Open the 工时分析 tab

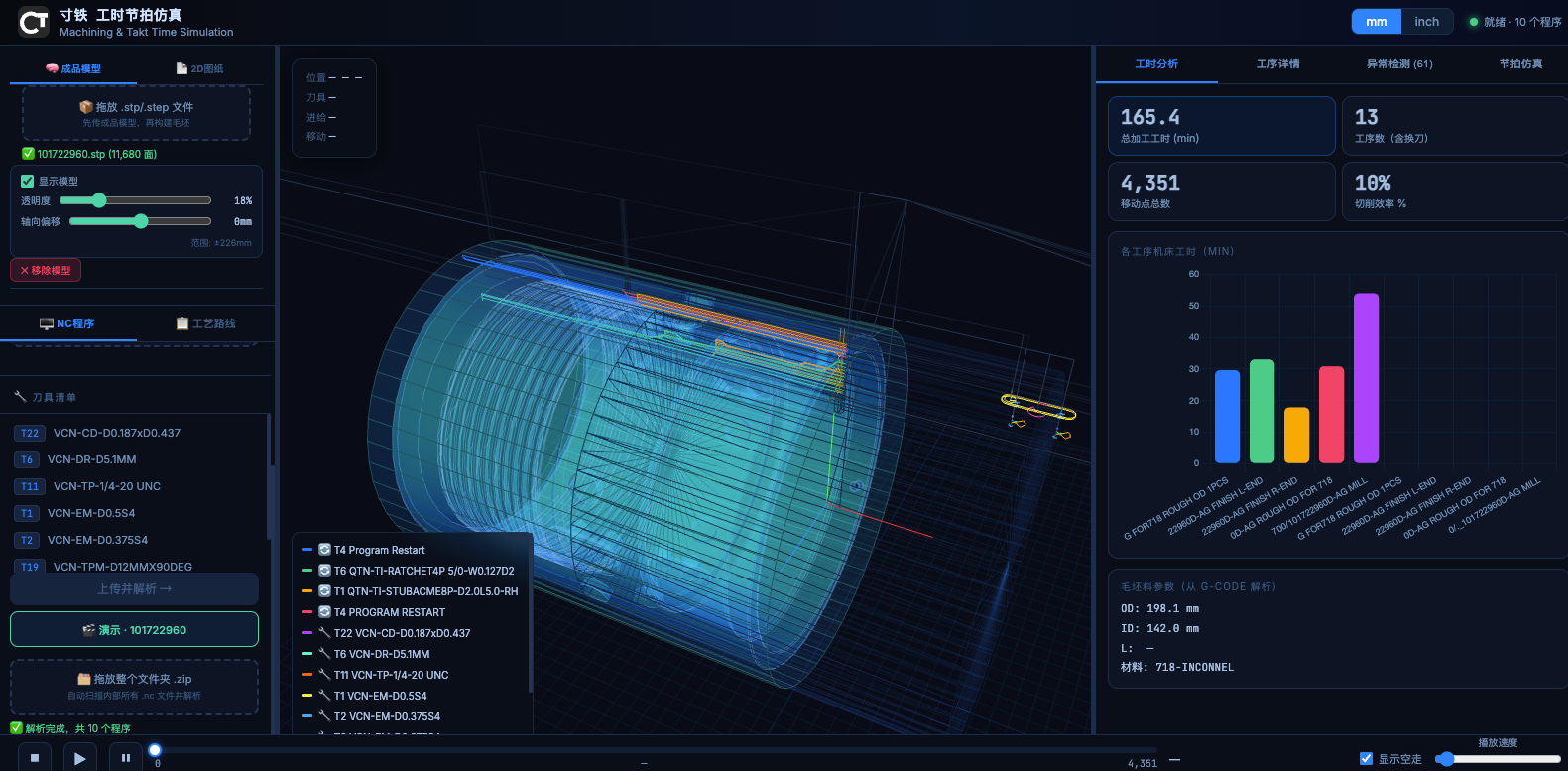coord(1156,64)
